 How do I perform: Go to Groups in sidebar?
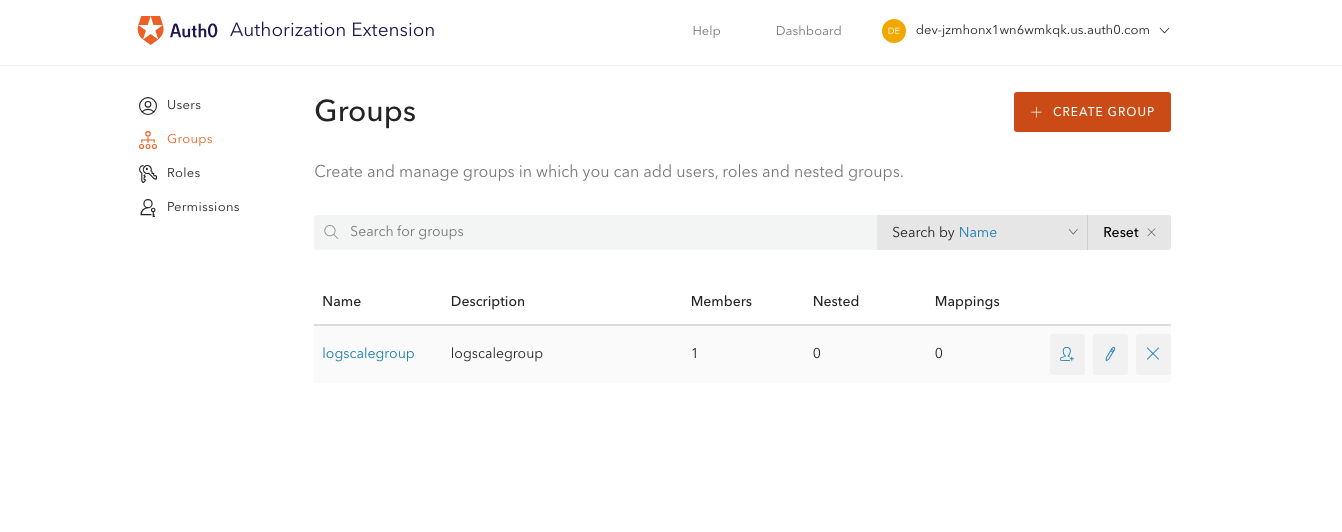(x=190, y=139)
